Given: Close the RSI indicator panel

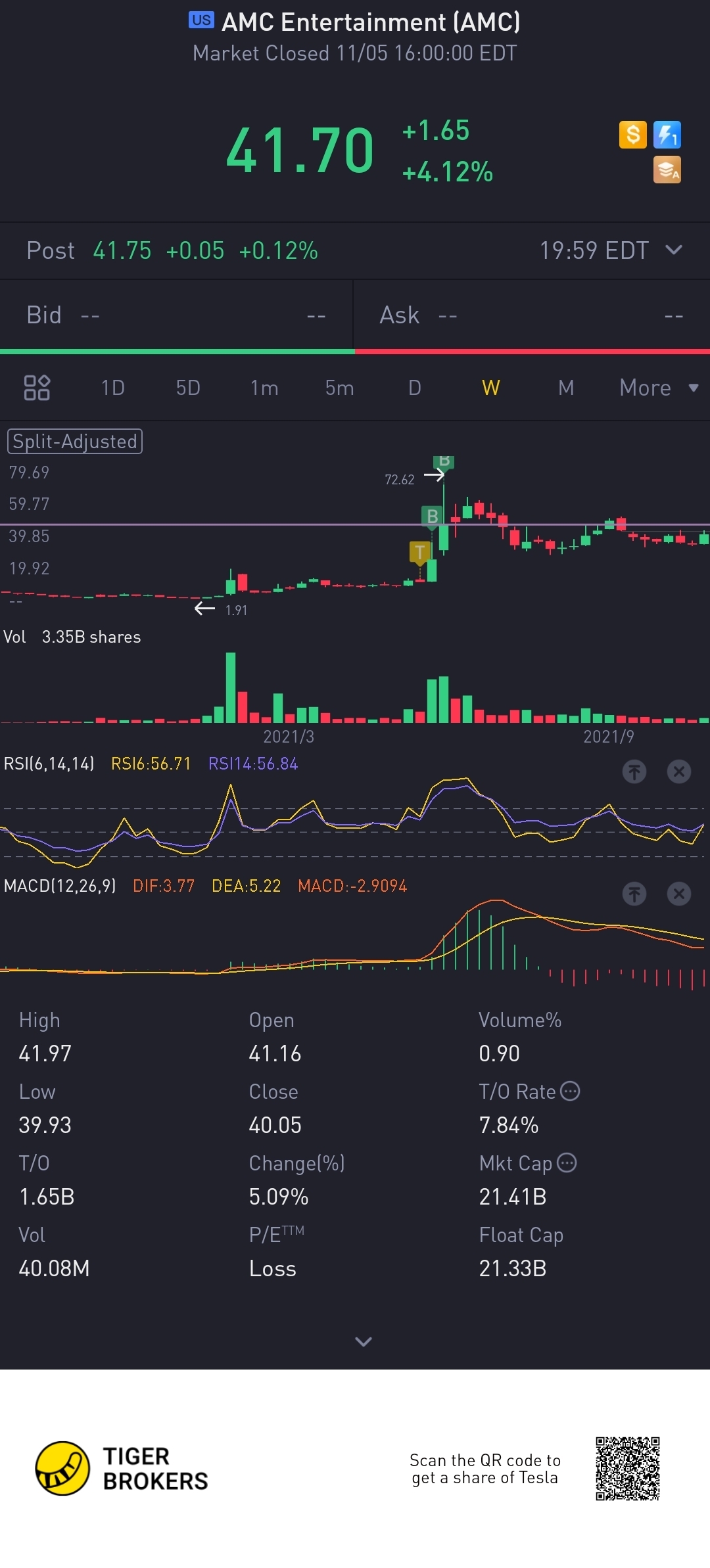Looking at the screenshot, I should coord(679,772).
